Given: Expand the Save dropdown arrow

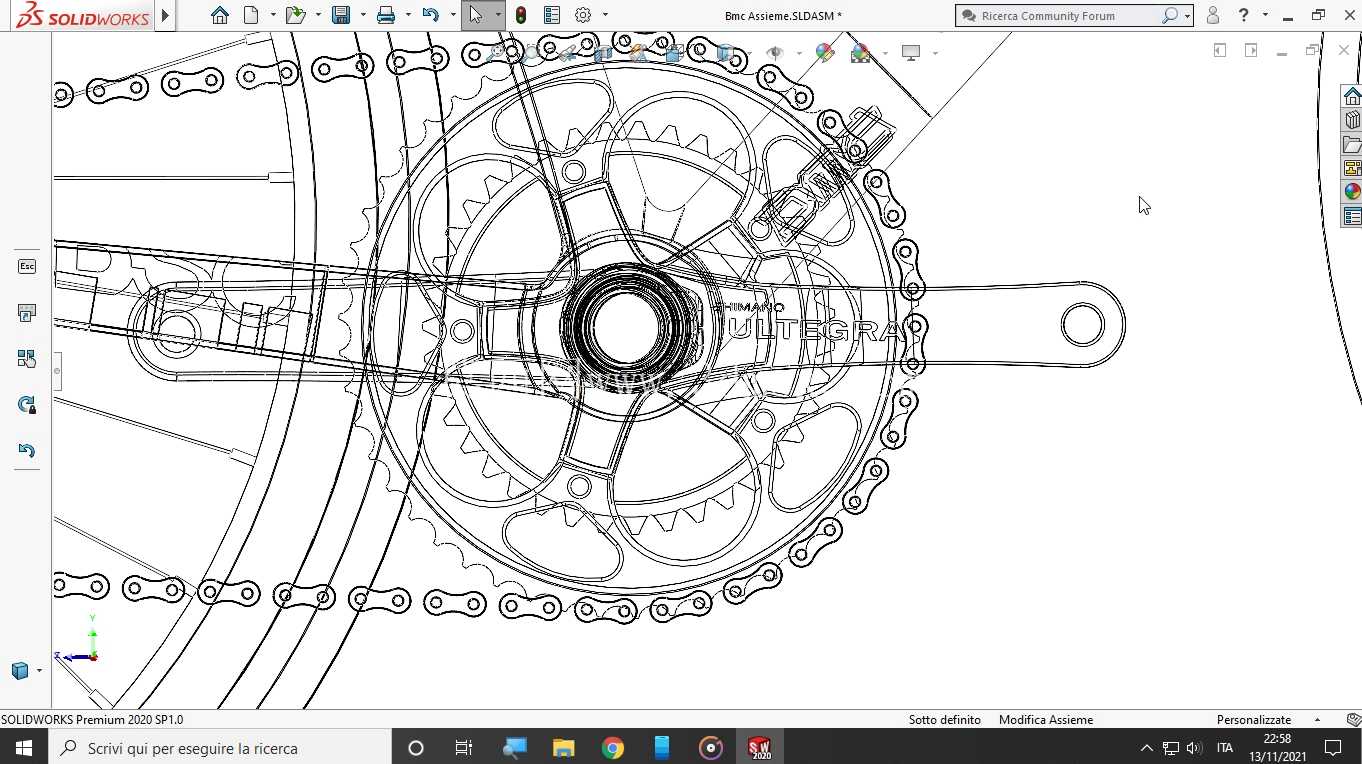Looking at the screenshot, I should (363, 15).
